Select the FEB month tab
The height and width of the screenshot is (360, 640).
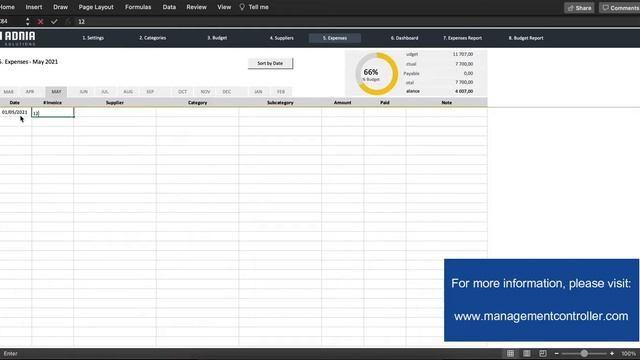281,92
